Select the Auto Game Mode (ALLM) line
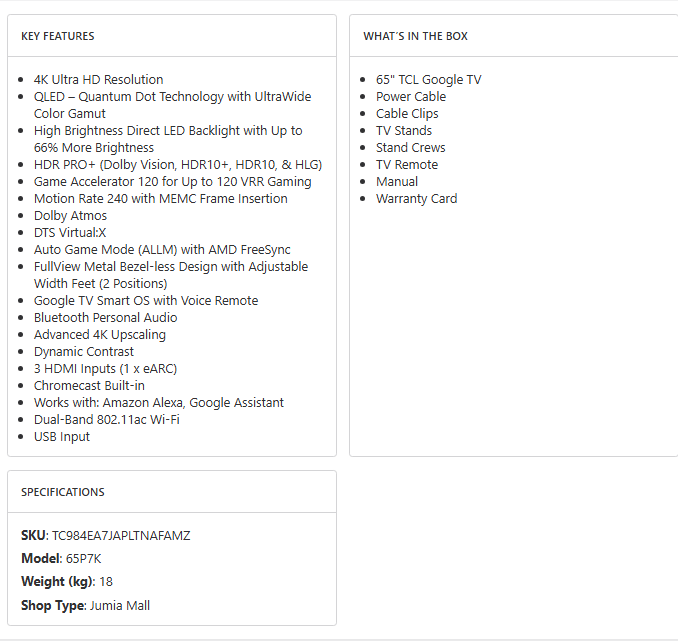The height and width of the screenshot is (641, 678). coord(161,249)
